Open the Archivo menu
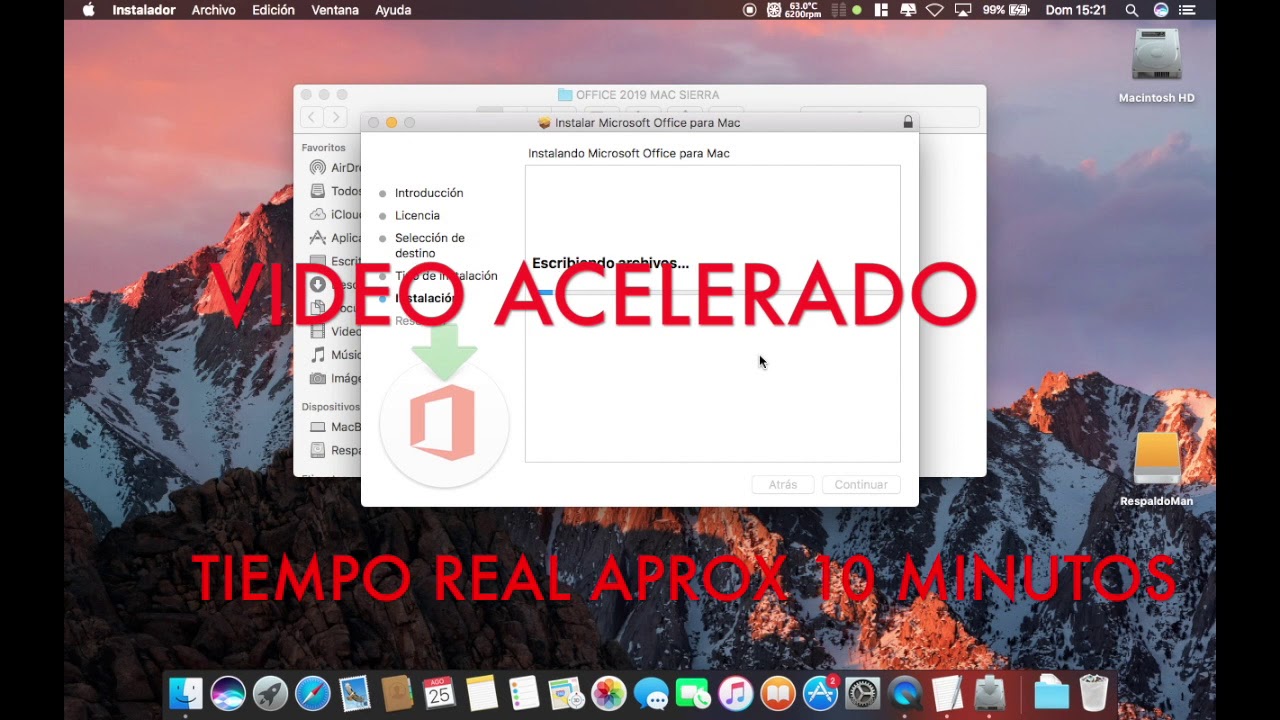The width and height of the screenshot is (1280, 720). [x=213, y=10]
